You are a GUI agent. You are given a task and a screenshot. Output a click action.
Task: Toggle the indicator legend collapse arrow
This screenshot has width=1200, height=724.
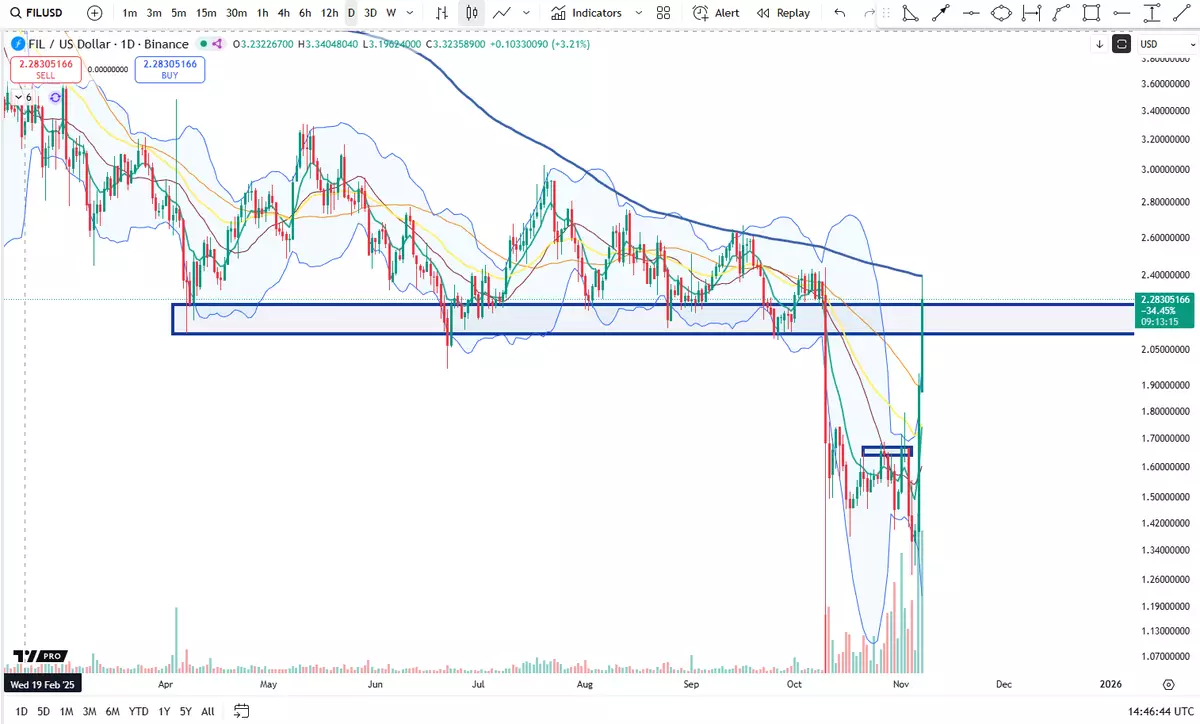point(17,97)
